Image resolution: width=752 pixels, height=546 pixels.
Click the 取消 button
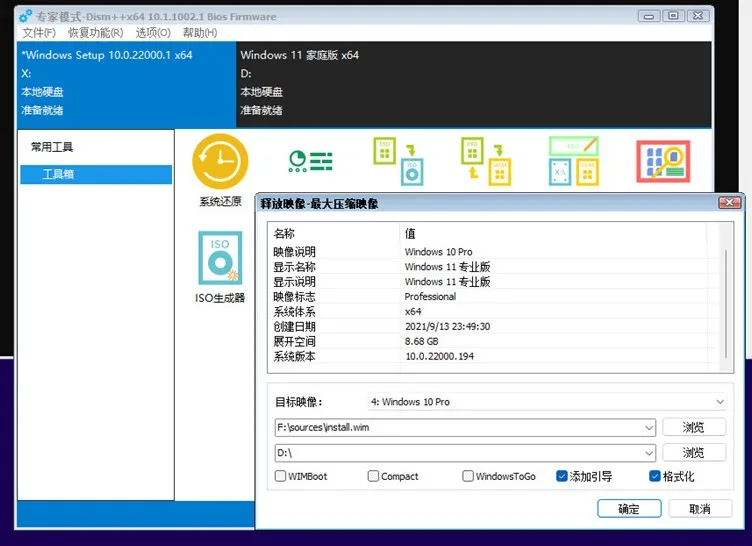click(700, 509)
